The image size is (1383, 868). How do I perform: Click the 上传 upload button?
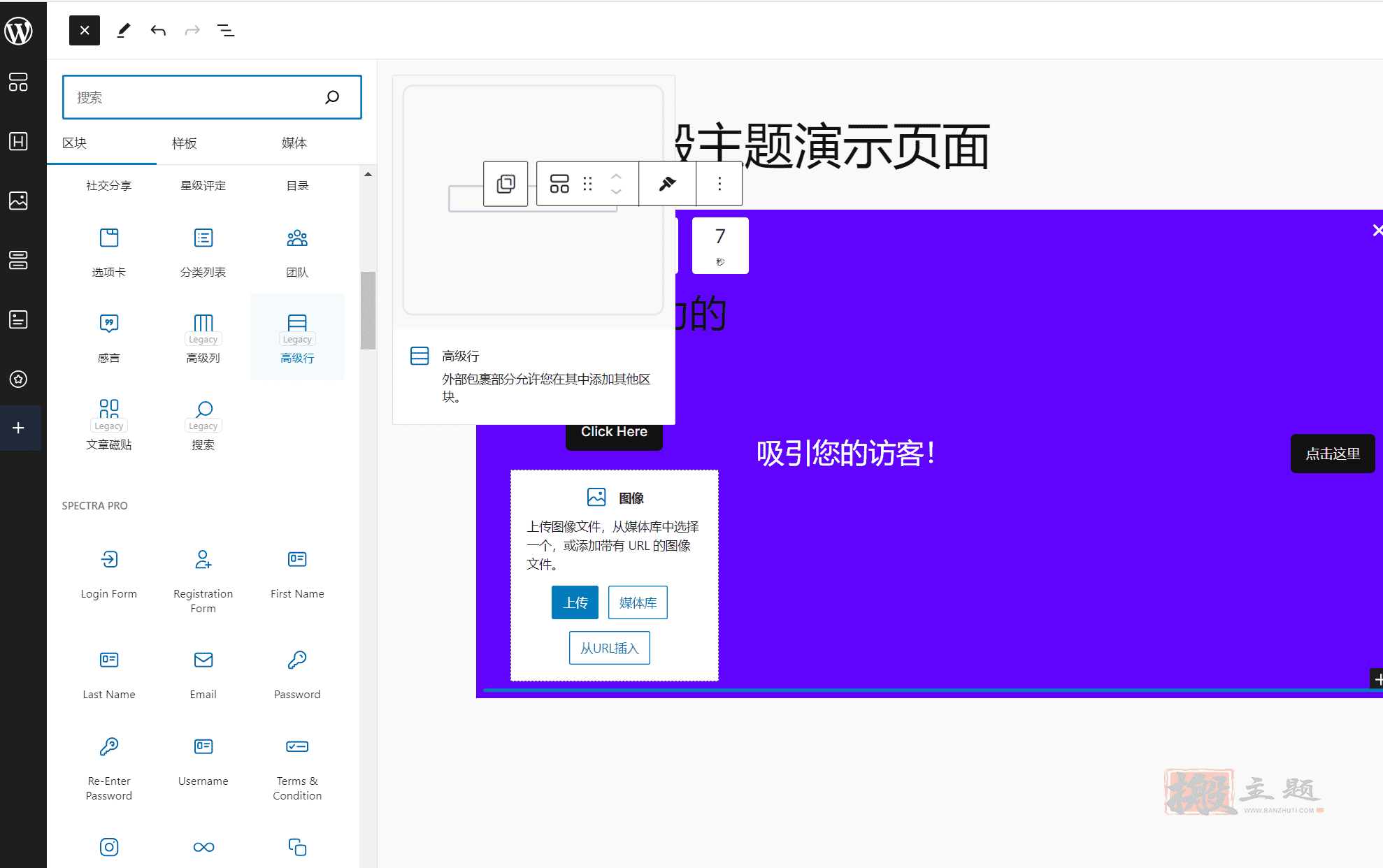tap(575, 602)
